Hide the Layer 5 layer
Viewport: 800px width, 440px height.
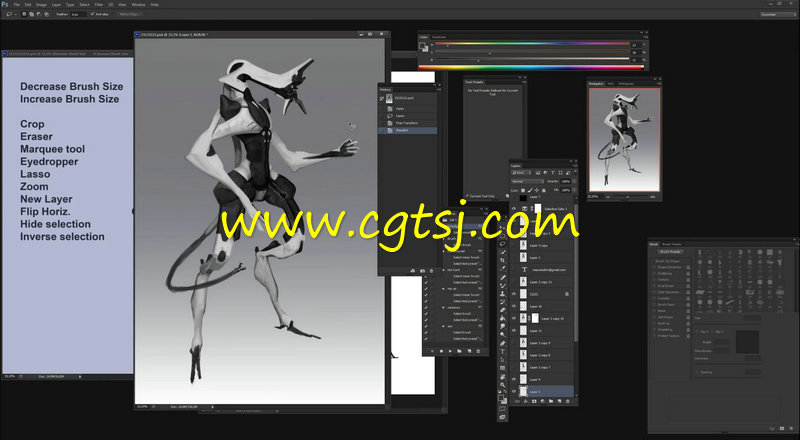tap(514, 392)
